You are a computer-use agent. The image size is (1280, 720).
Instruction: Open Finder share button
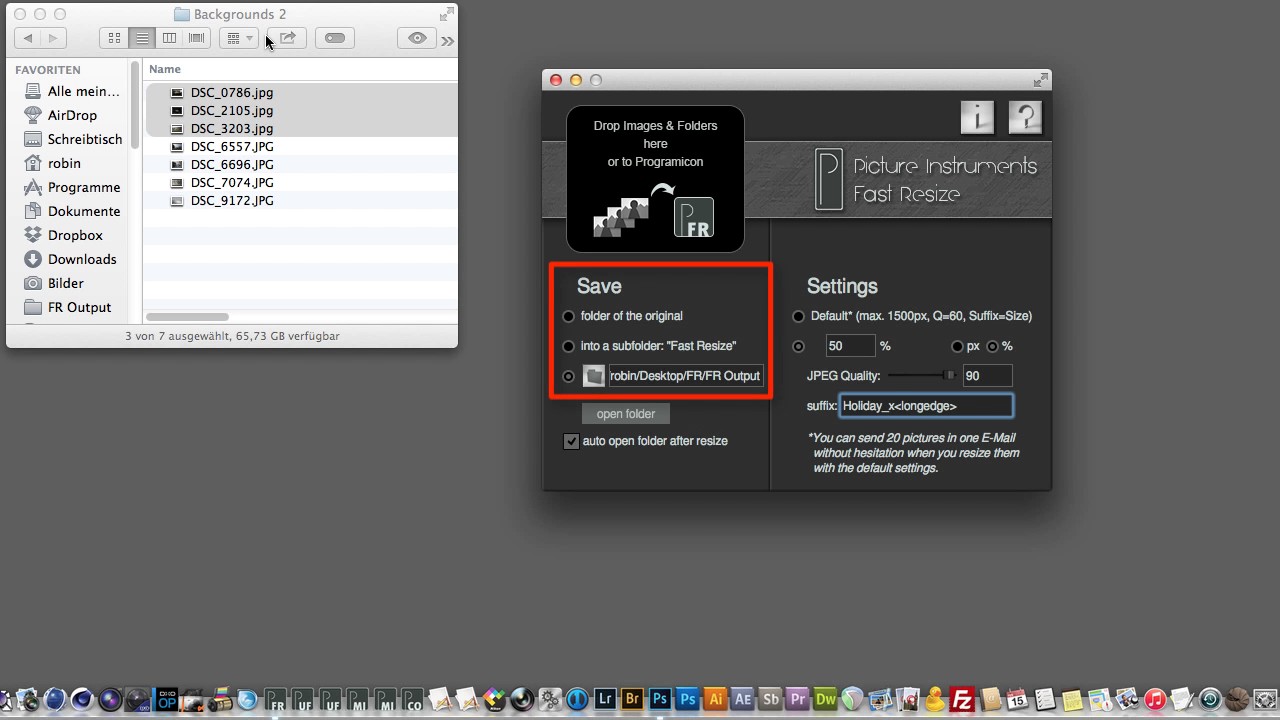(x=287, y=38)
